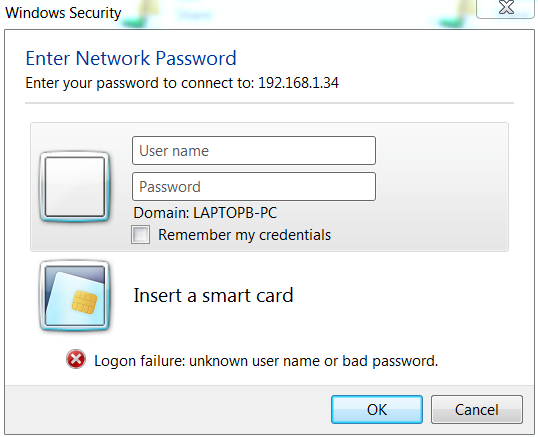Focus the User name field
Image resolution: width=538 pixels, height=437 pixels.
coord(254,151)
